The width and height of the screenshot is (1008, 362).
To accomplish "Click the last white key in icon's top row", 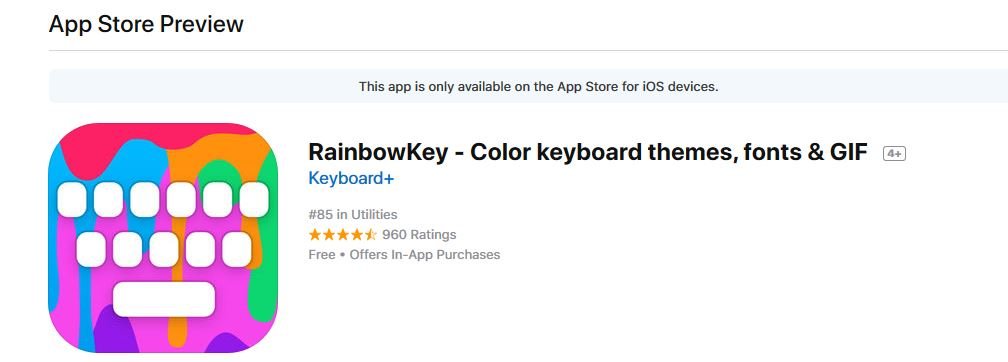I will pos(254,199).
